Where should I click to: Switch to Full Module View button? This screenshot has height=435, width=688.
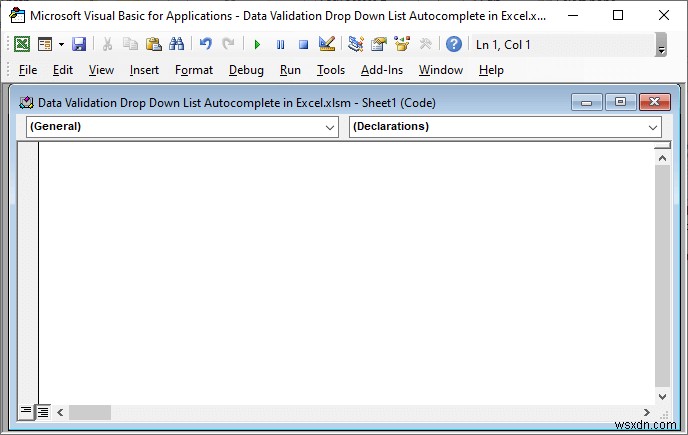[43, 411]
